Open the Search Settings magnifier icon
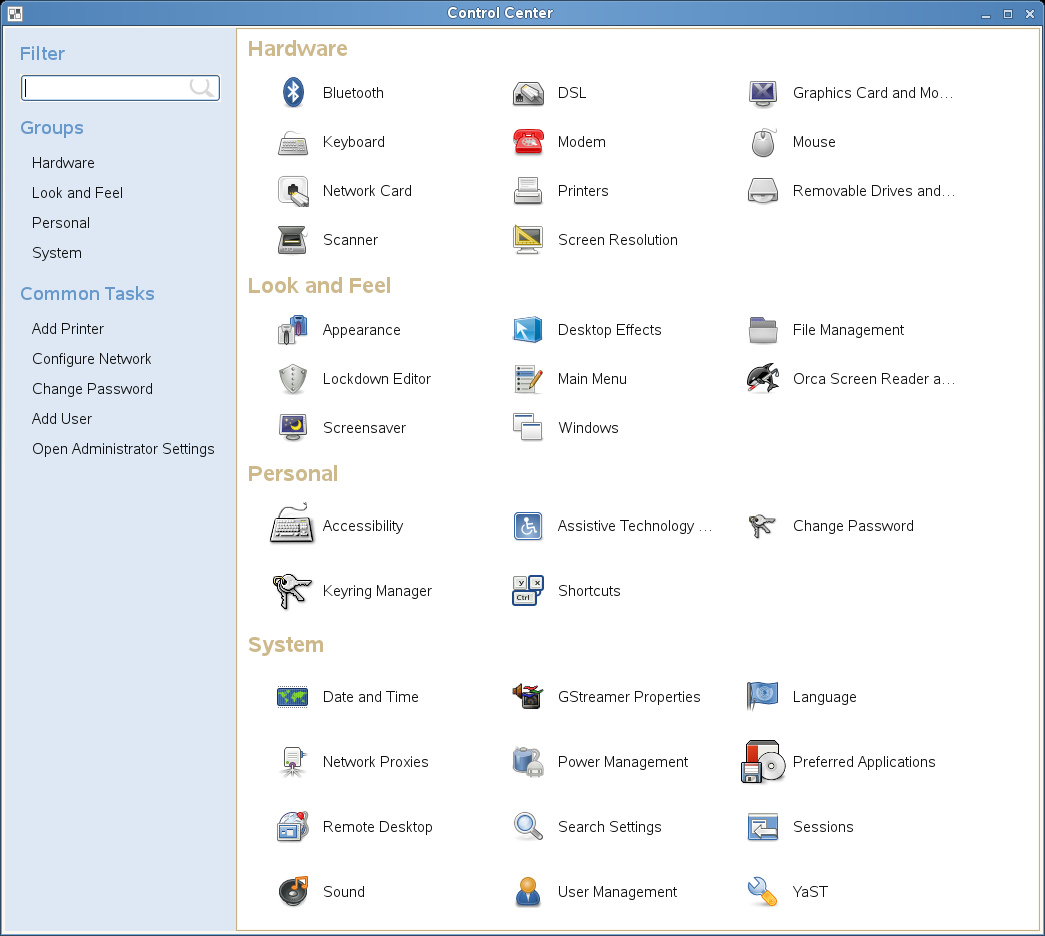 click(528, 827)
